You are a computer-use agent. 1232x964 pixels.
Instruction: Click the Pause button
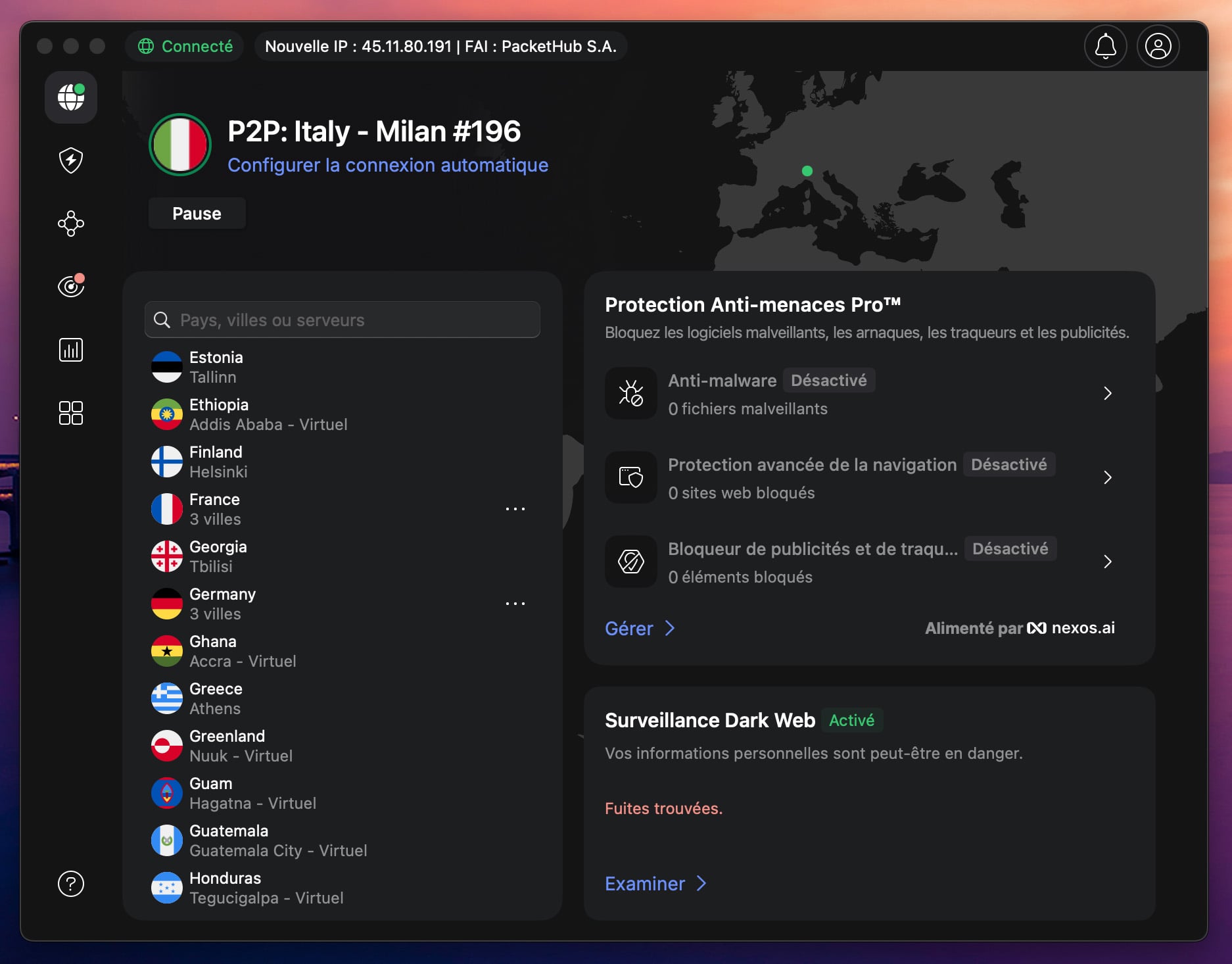coord(197,214)
